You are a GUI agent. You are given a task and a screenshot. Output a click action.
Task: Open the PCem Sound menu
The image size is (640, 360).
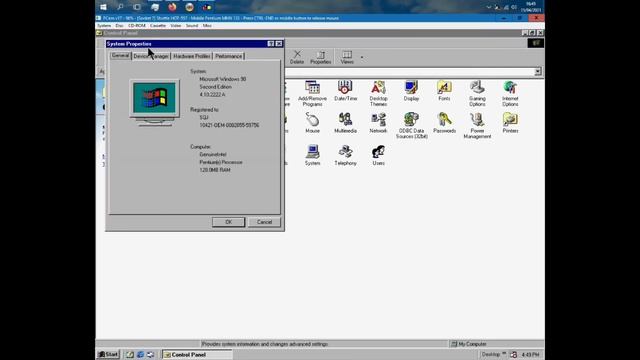coord(192,25)
